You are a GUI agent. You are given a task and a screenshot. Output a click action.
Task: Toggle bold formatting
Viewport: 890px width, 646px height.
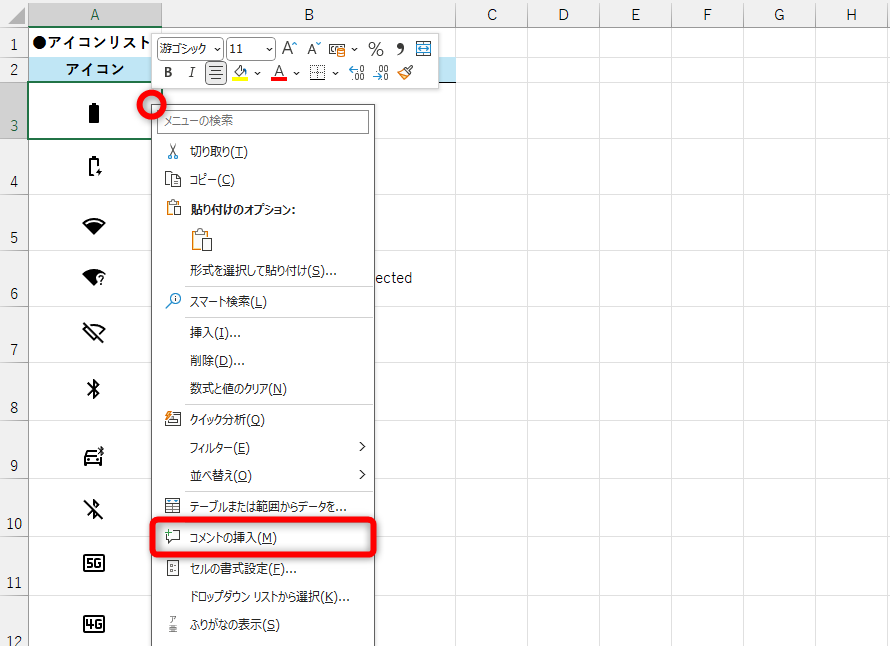(x=168, y=73)
